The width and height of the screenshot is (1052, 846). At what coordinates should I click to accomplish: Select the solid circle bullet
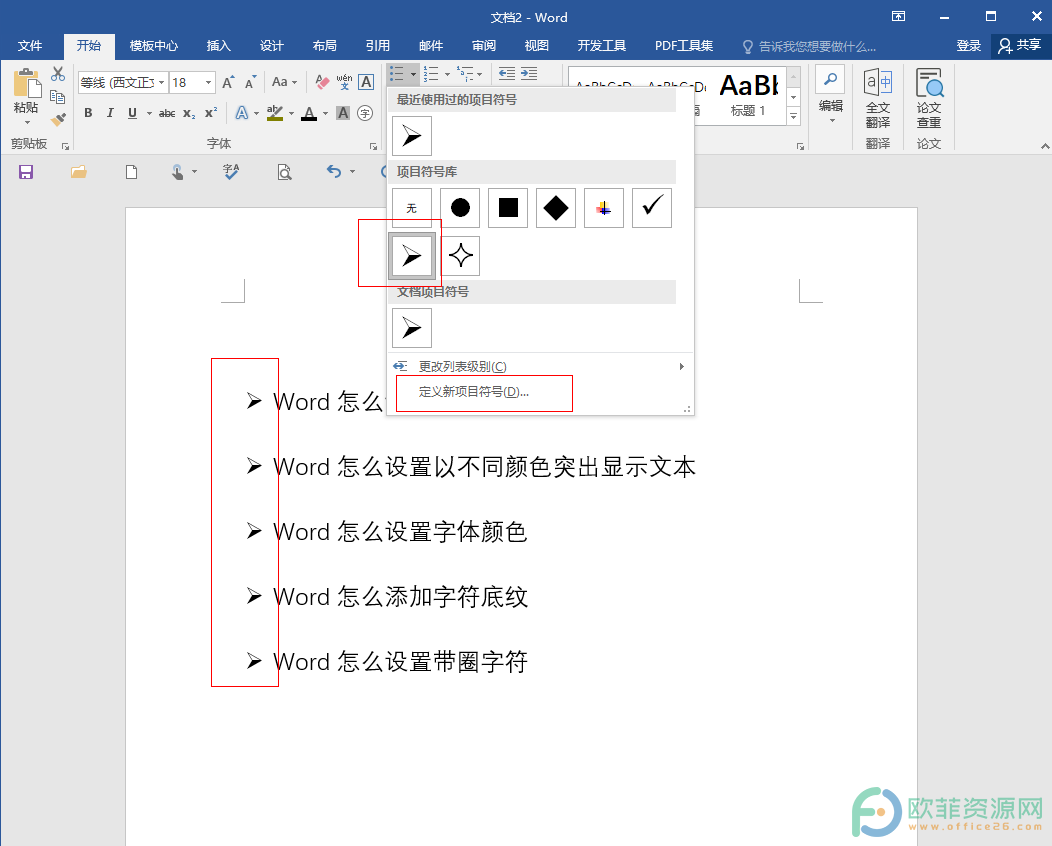pos(460,208)
